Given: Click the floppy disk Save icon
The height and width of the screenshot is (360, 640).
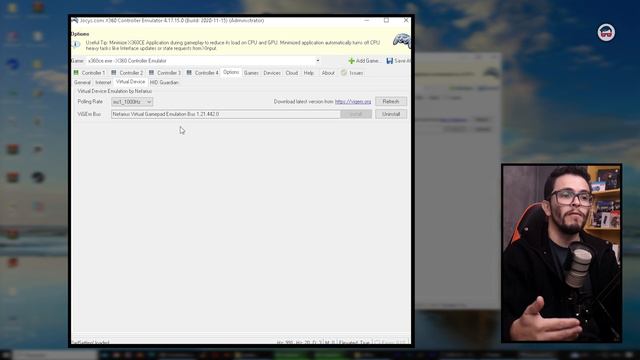Looking at the screenshot, I should tap(389, 60).
